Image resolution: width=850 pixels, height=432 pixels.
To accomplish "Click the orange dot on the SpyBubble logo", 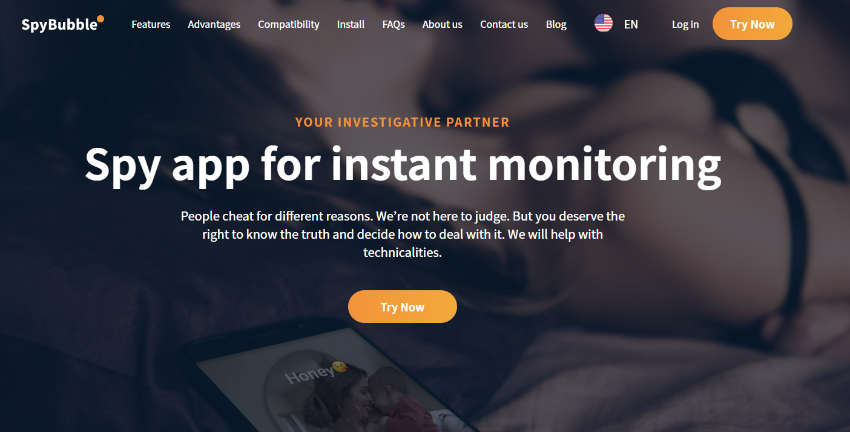I will (100, 19).
